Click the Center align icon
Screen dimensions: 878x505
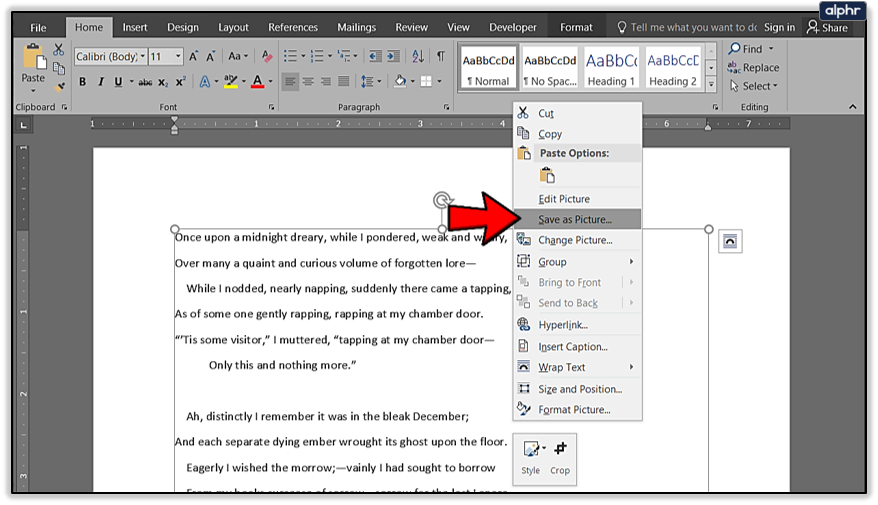308,82
